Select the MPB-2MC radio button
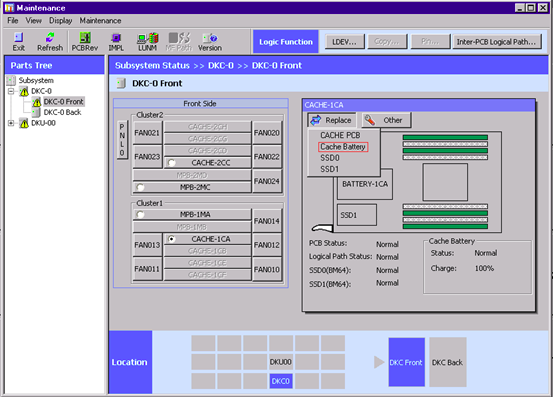This screenshot has width=553, height=397. point(140,187)
